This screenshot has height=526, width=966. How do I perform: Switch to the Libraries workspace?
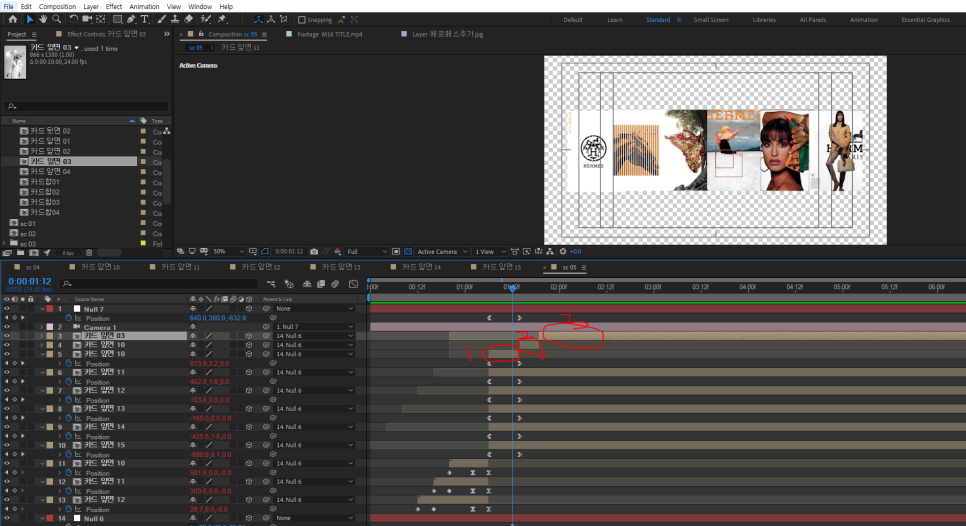click(764, 20)
